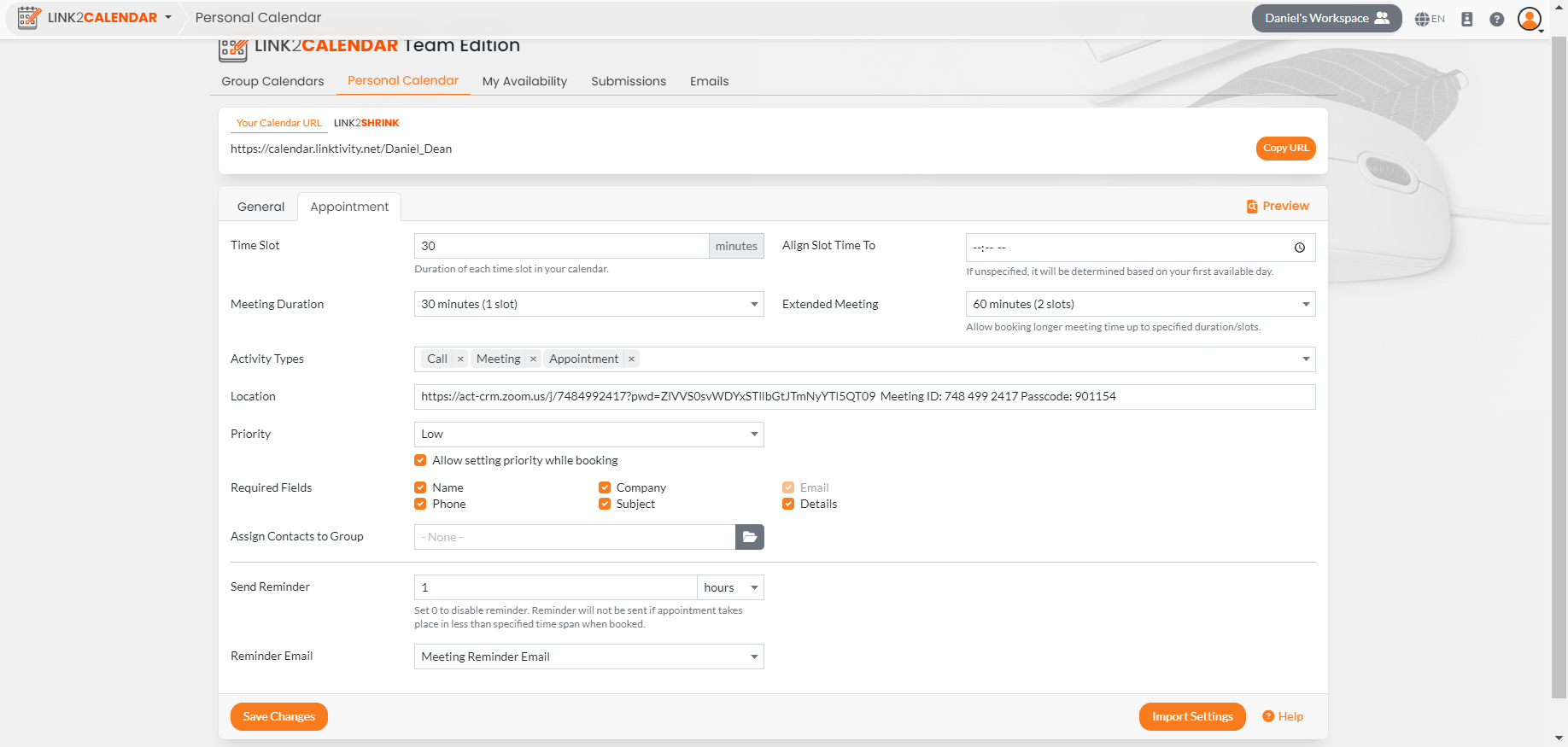The width and height of the screenshot is (1568, 747).
Task: Select the Appointment settings tab
Action: (x=349, y=207)
